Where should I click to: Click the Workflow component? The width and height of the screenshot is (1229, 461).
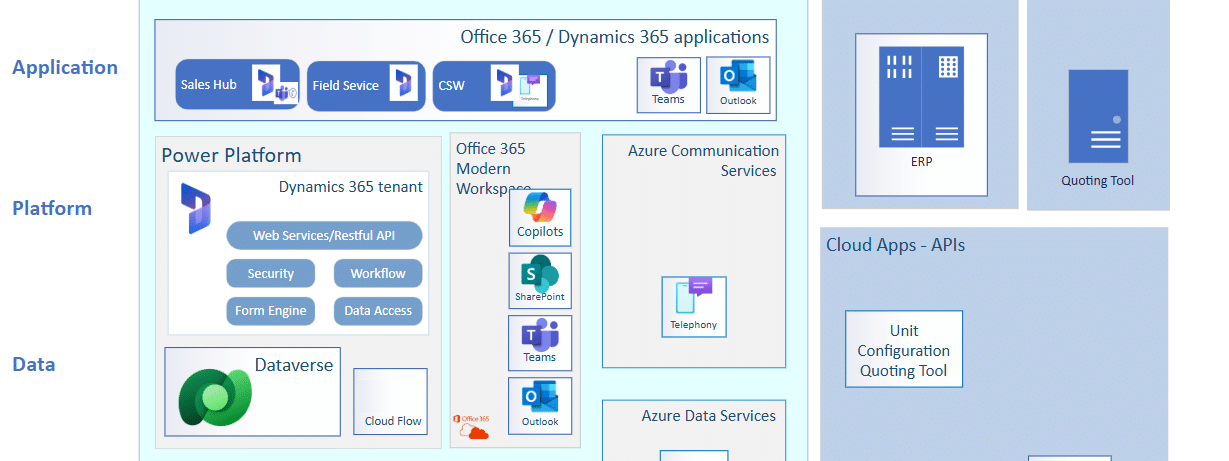coord(378,274)
